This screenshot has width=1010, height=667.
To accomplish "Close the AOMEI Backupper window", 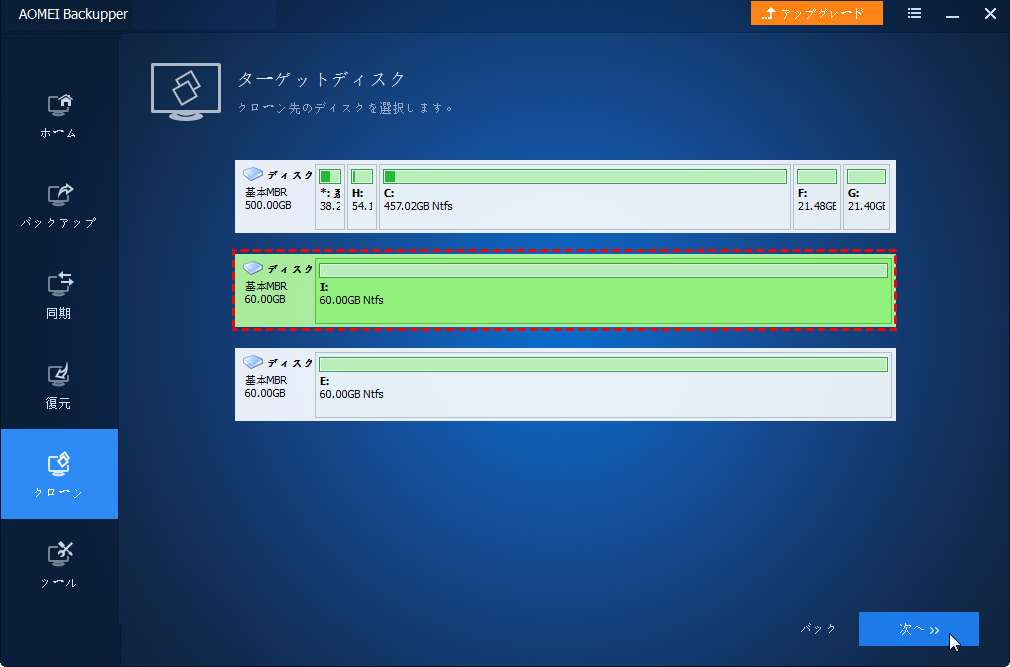I will pos(991,14).
